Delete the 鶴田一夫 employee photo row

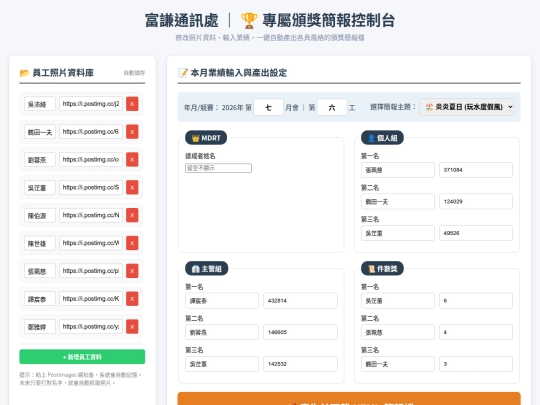point(132,132)
